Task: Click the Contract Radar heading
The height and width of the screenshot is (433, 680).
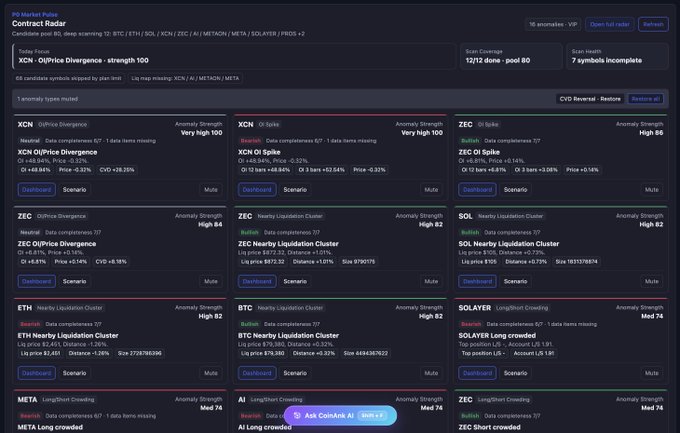Action: [39, 23]
